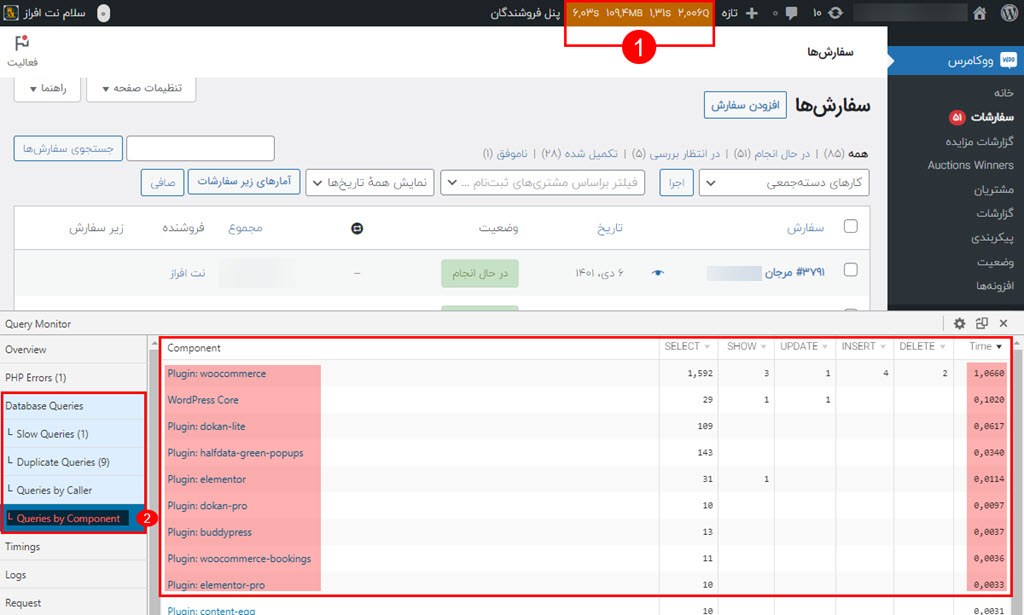Select Queries by Caller panel
Screen dimensions: 1024x615
pyautogui.click(x=73, y=490)
